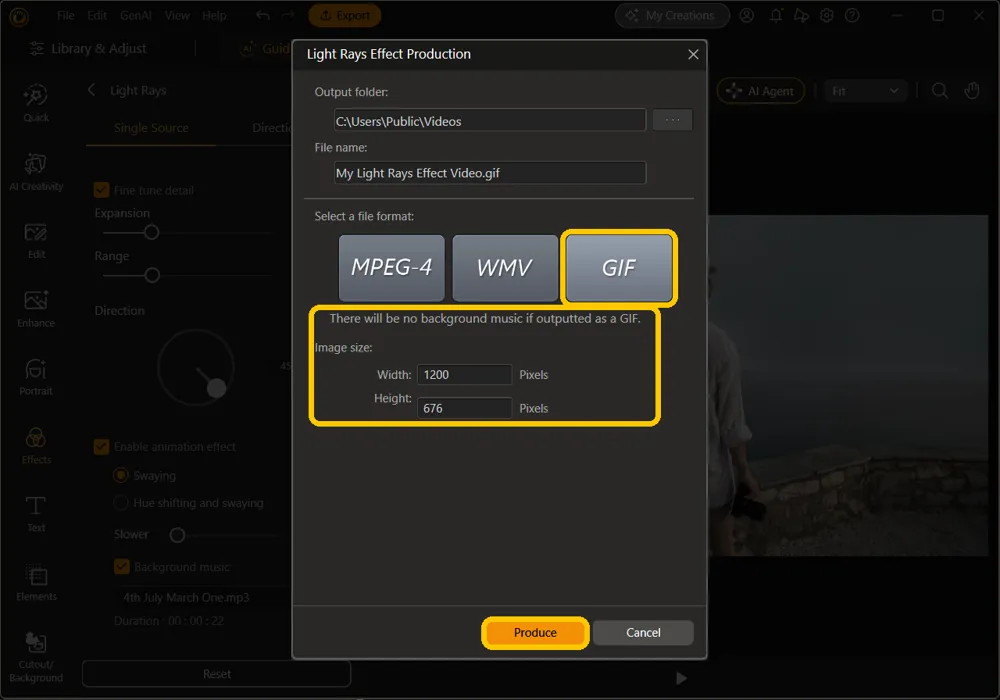Image resolution: width=1000 pixels, height=700 pixels.
Task: Open notifications bell icon
Action: pyautogui.click(x=776, y=15)
